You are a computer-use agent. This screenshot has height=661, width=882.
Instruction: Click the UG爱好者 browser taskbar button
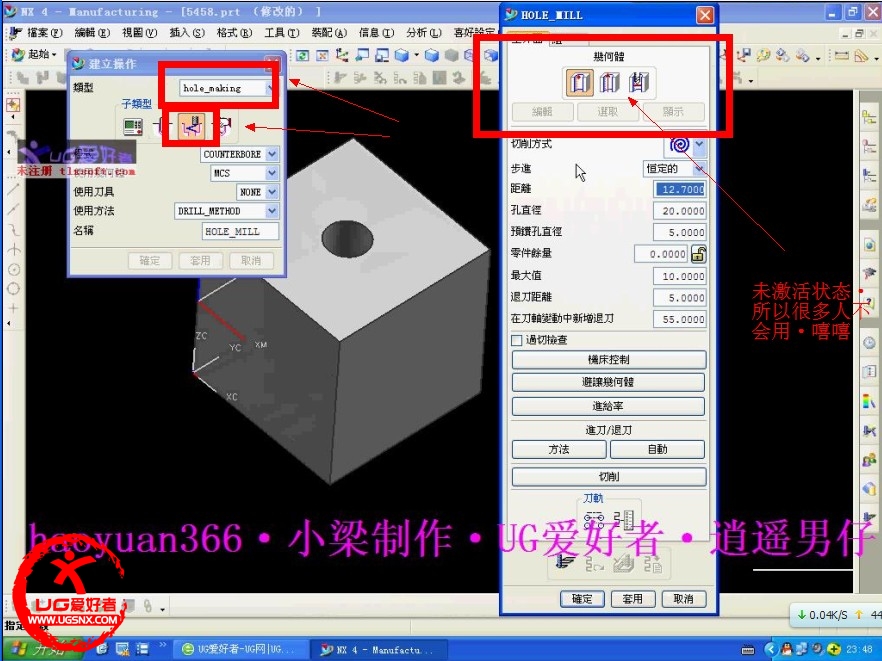click(240, 649)
